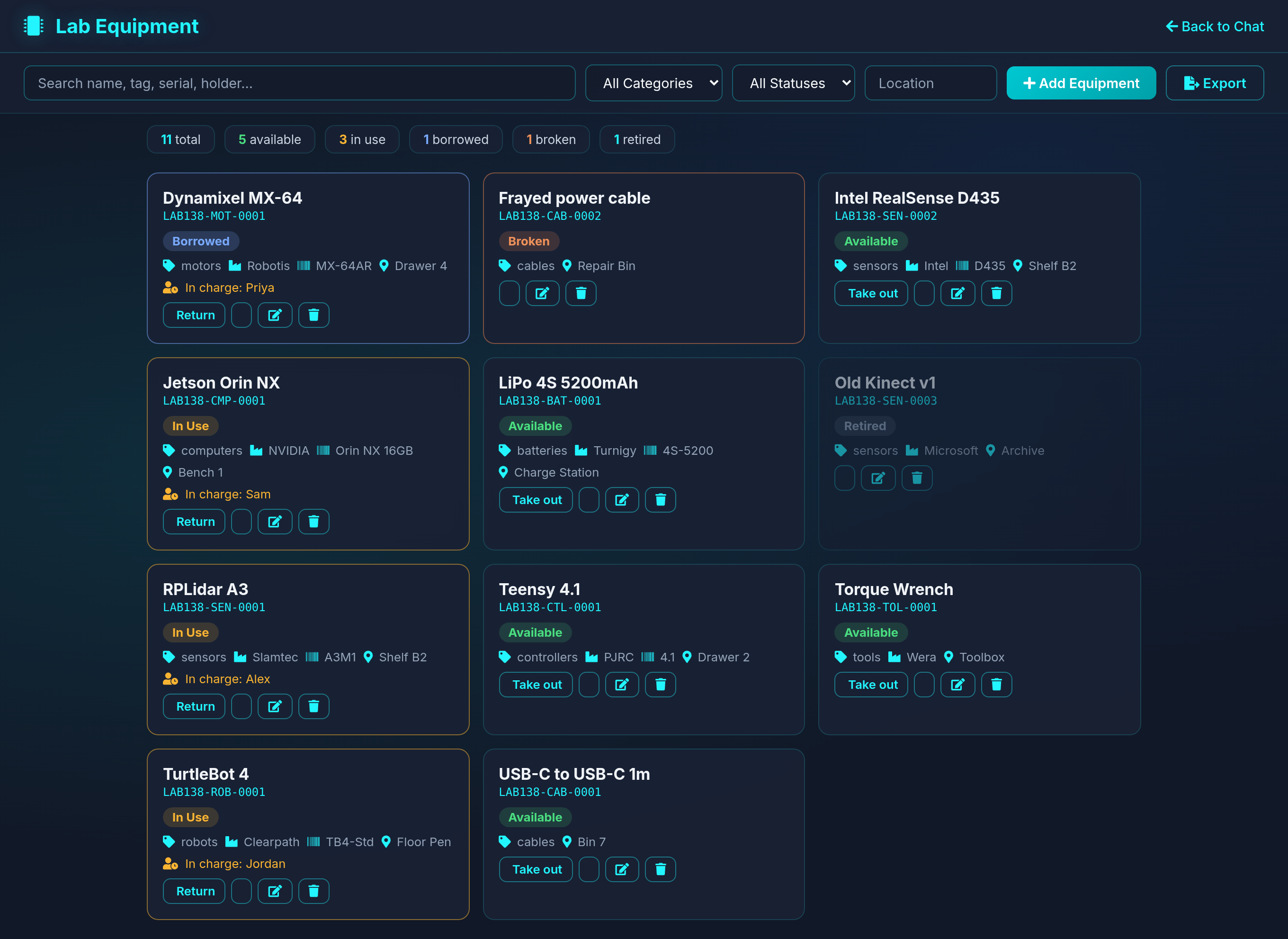This screenshot has width=1288, height=939.
Task: Click the "LAB138-MOT-0001" asset tag
Action: pos(214,216)
